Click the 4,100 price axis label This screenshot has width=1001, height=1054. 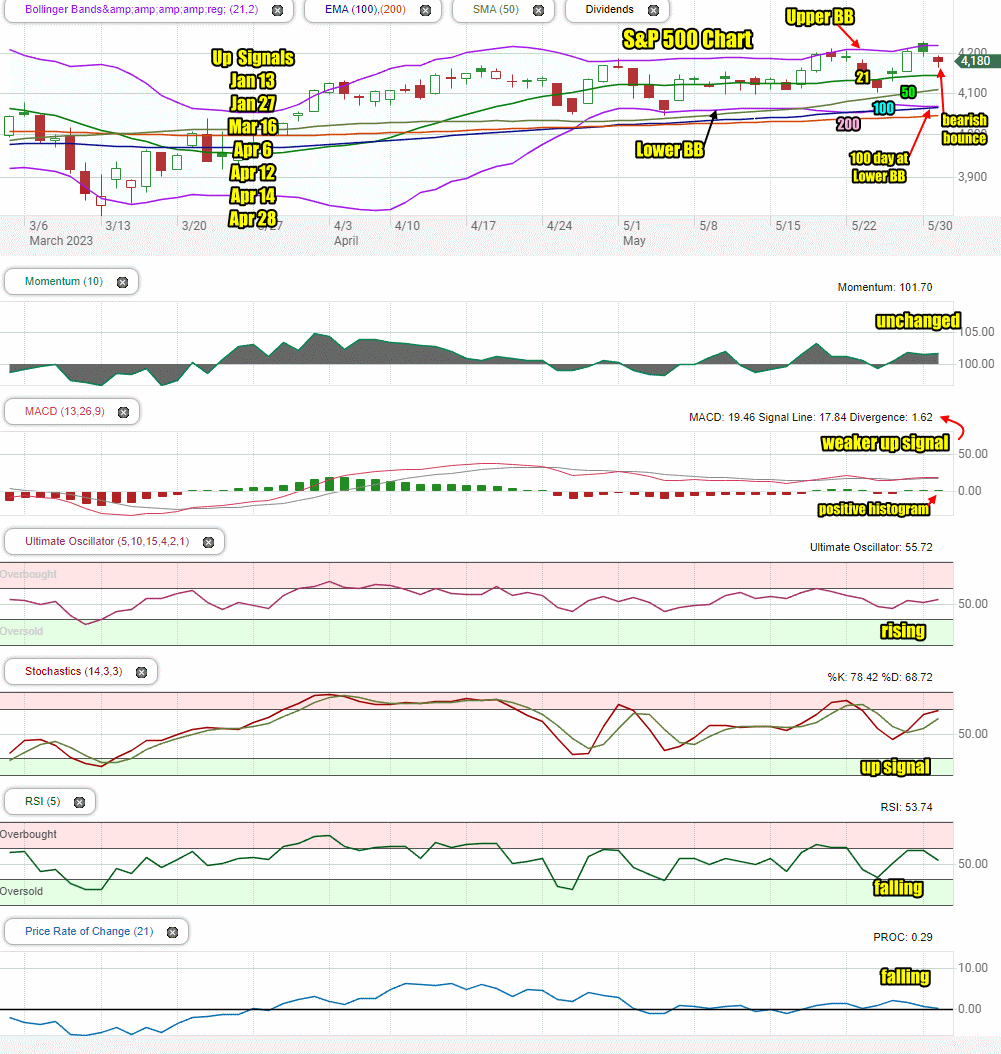972,93
